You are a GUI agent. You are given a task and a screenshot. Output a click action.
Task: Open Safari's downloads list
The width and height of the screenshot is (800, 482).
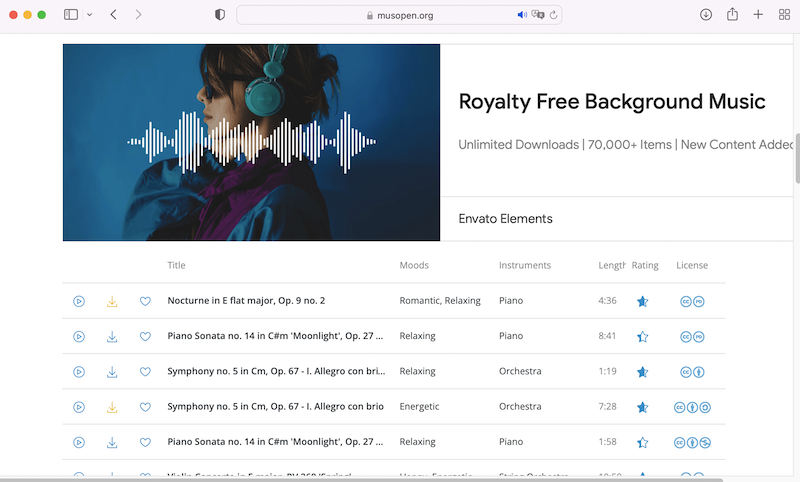click(x=706, y=15)
